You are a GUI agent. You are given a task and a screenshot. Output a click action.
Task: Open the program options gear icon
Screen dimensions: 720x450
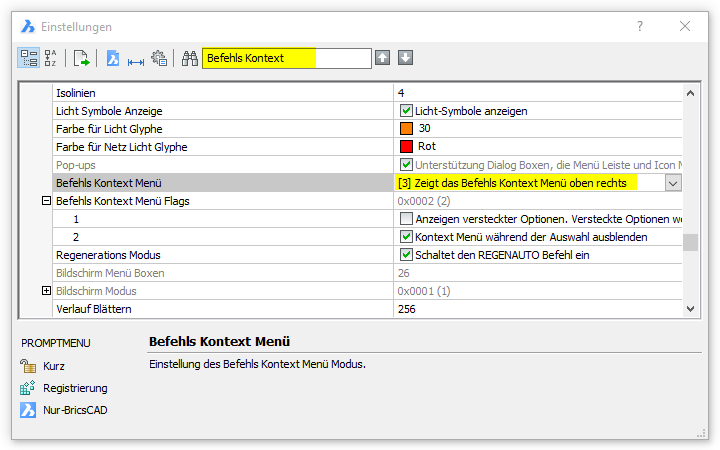[159, 58]
